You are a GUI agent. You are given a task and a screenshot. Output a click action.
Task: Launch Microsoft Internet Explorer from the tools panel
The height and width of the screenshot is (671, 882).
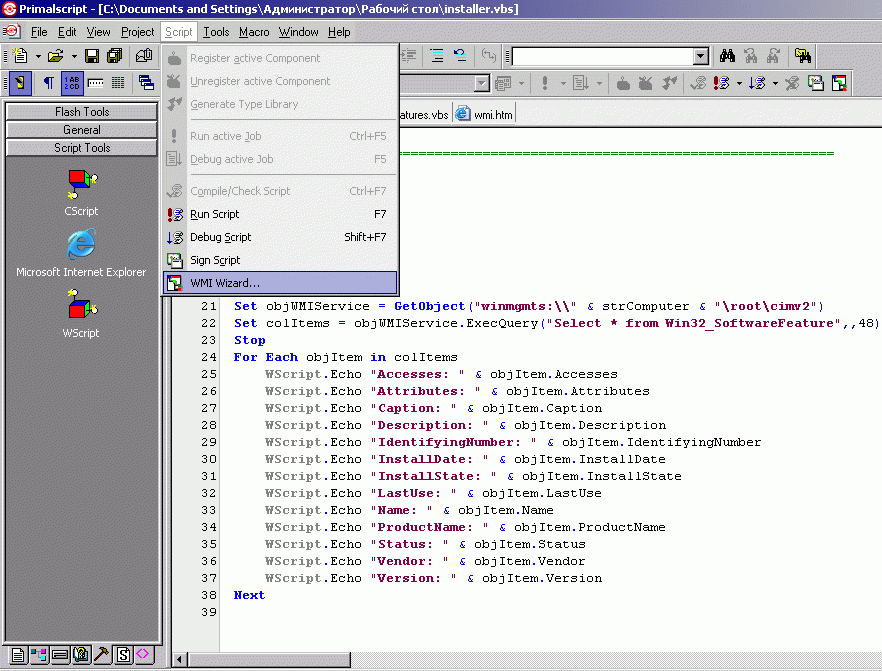81,243
